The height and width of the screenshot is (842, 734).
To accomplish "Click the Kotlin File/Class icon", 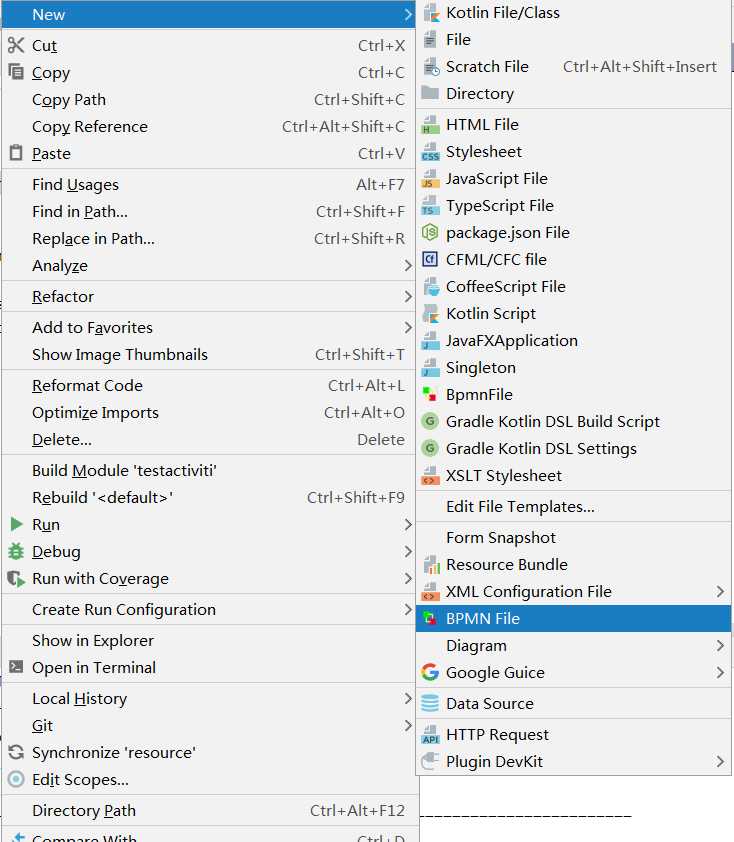I will (x=431, y=12).
